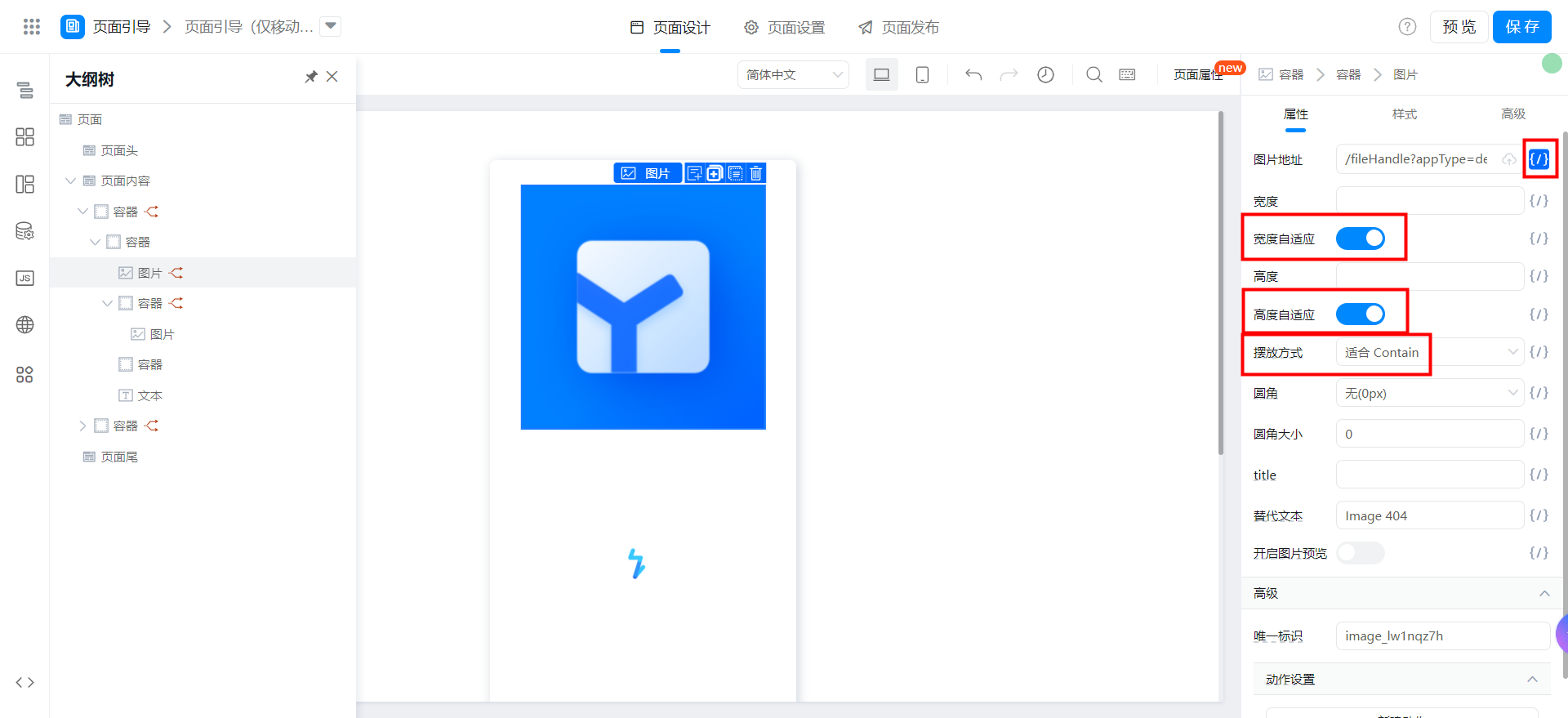This screenshot has width=1568, height=718.
Task: Select the 属性 tab
Action: [1296, 114]
